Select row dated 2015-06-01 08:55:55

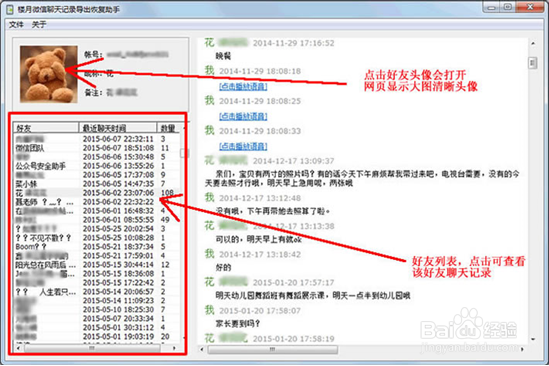coord(97,220)
